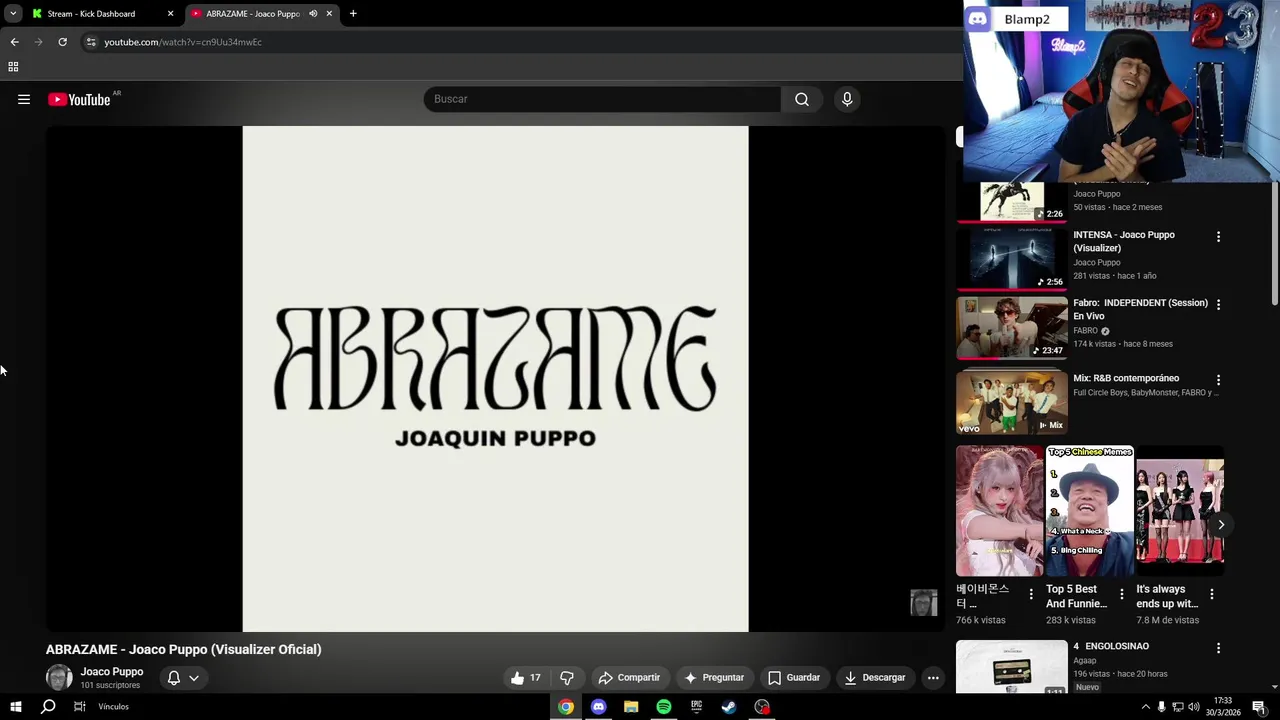Go back to the previous browser page
Image resolution: width=1280 pixels, height=720 pixels.
(14, 42)
